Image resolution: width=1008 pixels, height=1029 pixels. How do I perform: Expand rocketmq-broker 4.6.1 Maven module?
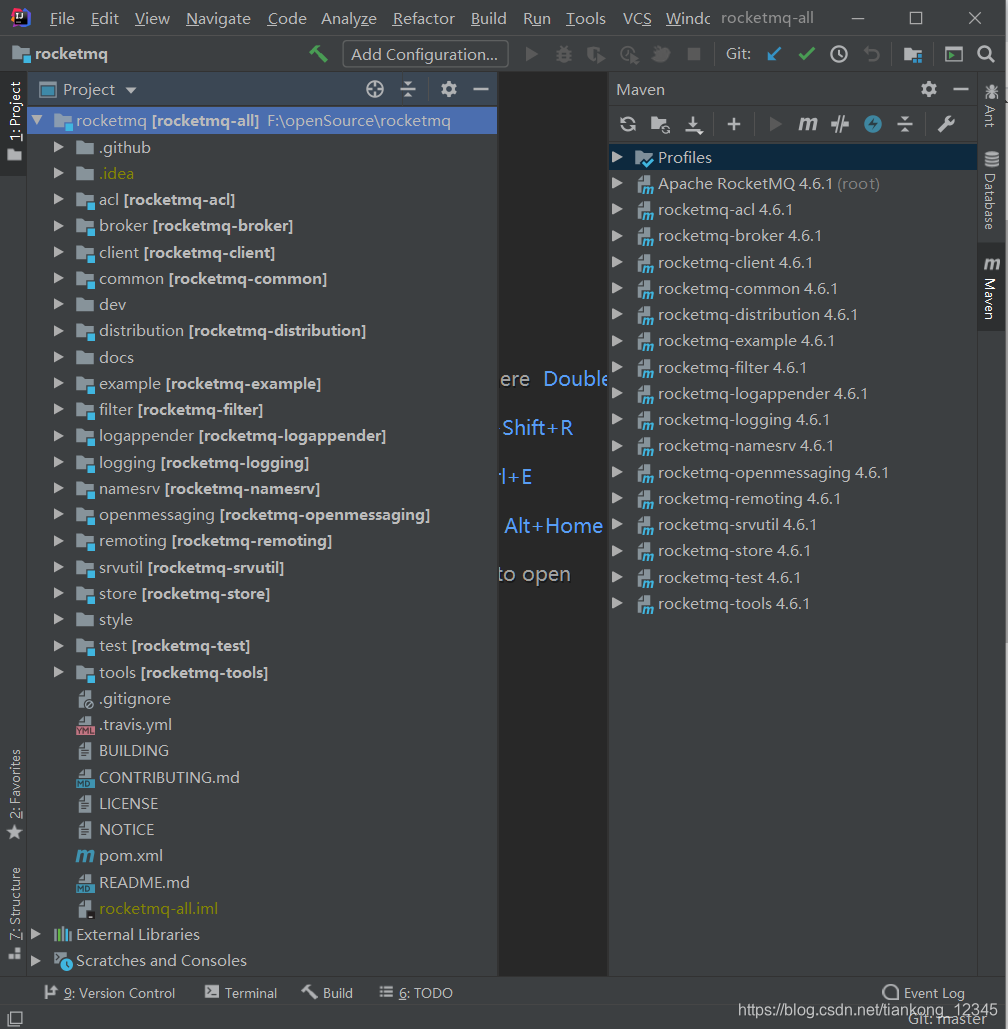coord(617,236)
